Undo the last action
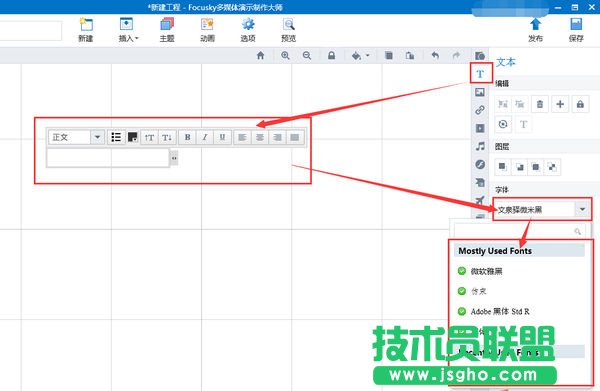Viewport: 600px width, 391px height. click(435, 55)
